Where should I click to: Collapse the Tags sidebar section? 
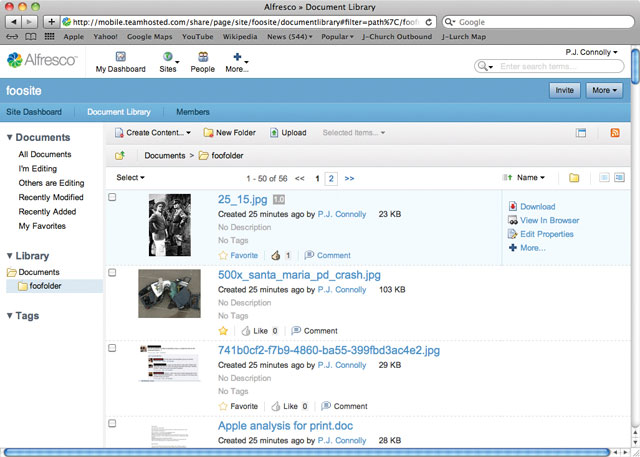pos(23,316)
